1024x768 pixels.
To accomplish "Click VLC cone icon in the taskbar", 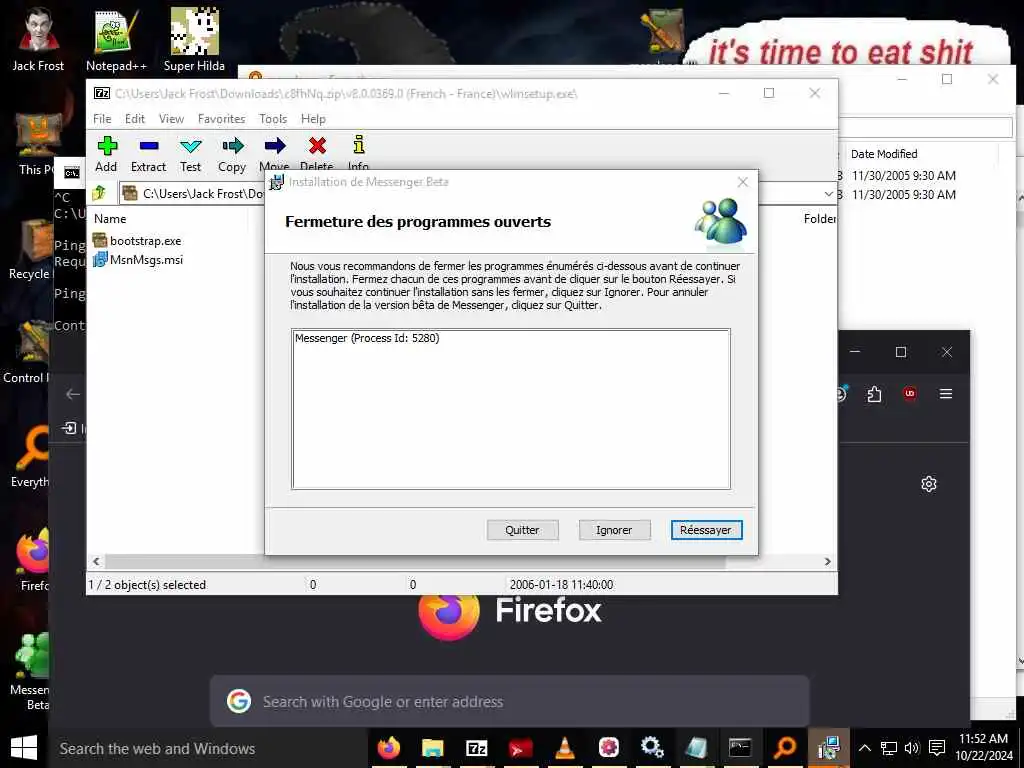I will pos(565,748).
